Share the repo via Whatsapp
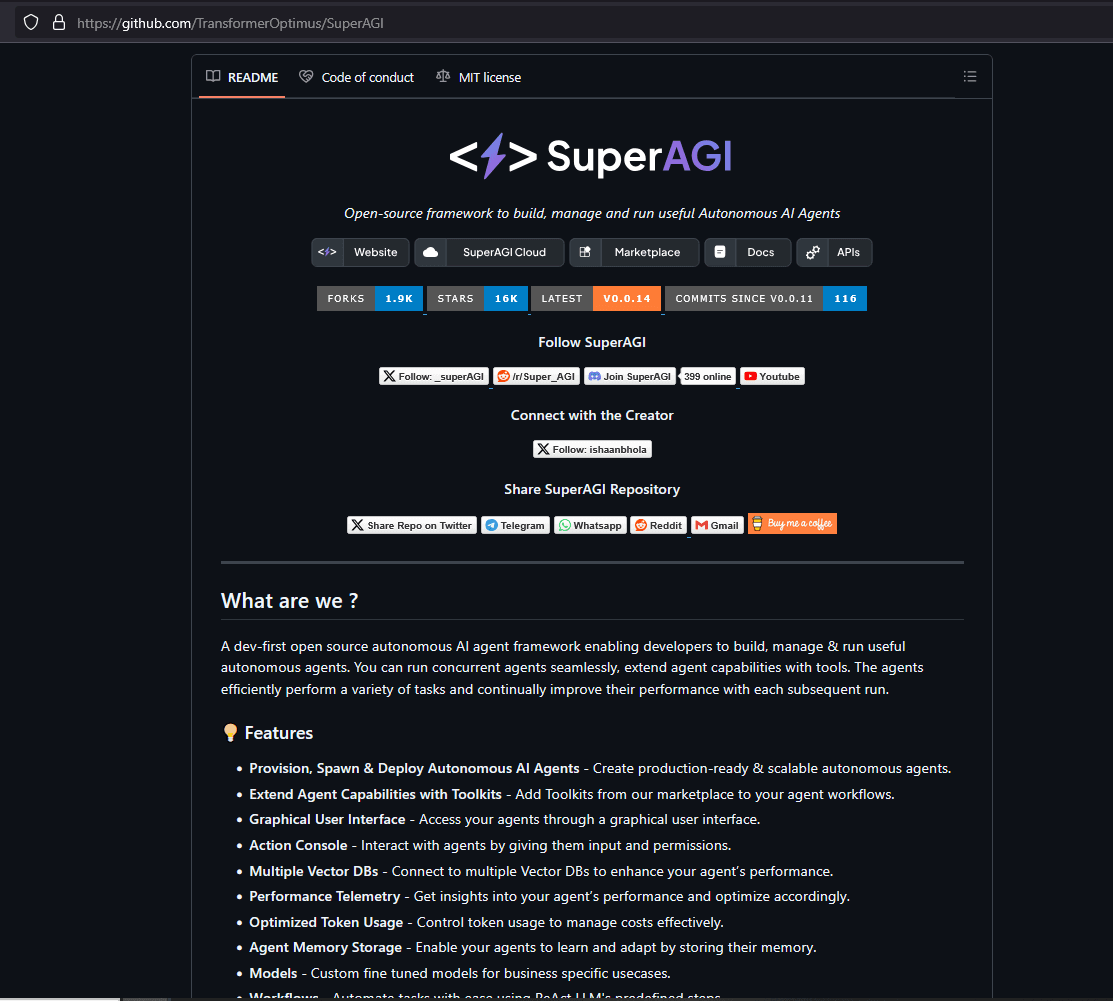The width and height of the screenshot is (1113, 1001). click(590, 524)
